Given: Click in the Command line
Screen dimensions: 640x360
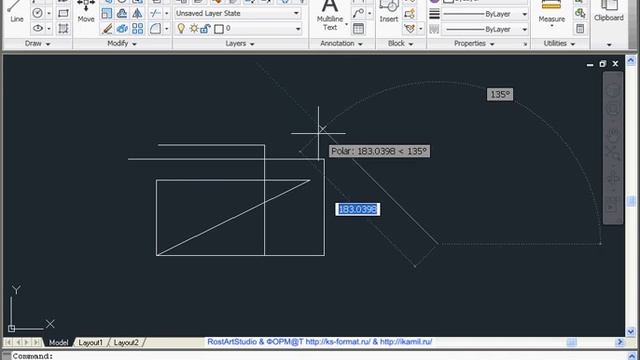Looking at the screenshot, I should click(318, 356).
